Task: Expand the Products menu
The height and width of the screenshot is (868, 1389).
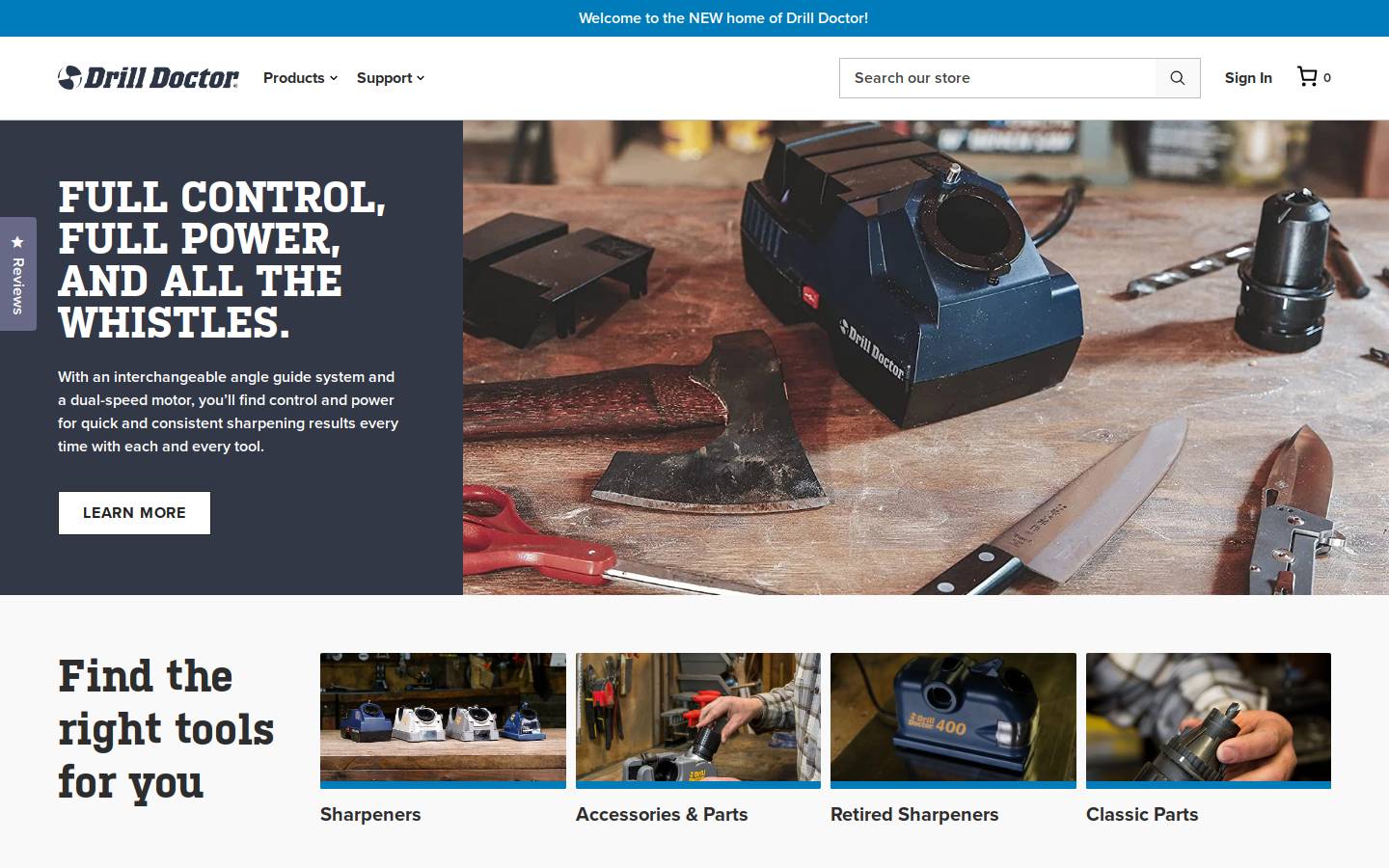Action: [300, 78]
